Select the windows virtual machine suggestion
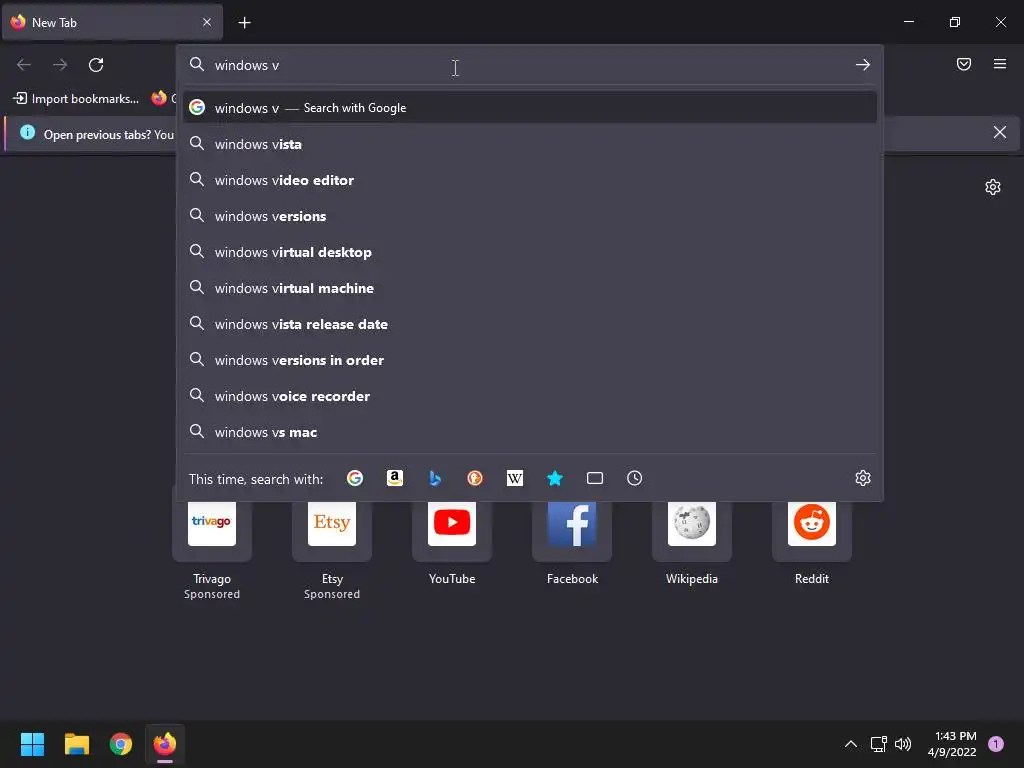This screenshot has height=768, width=1024. click(530, 288)
